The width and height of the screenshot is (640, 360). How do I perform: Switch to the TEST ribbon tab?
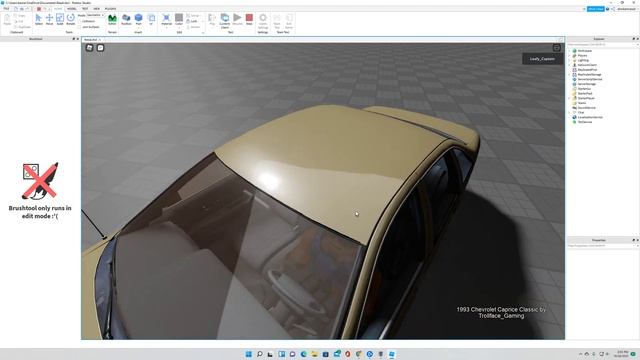[x=85, y=9]
